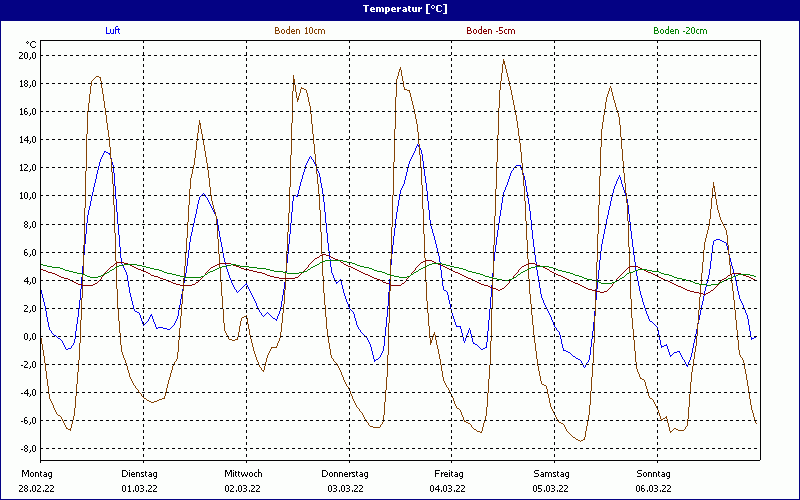
Task: Click the 'Montag' day label
Action: pyautogui.click(x=36, y=474)
